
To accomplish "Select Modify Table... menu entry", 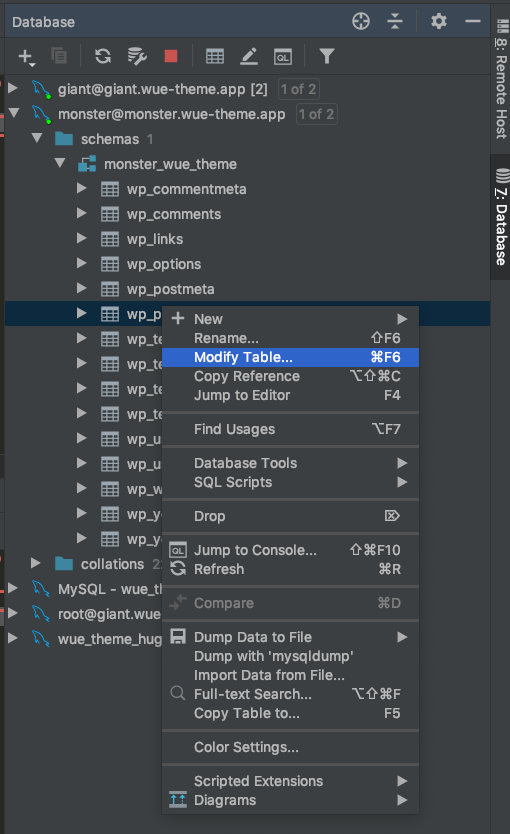I will tap(290, 357).
